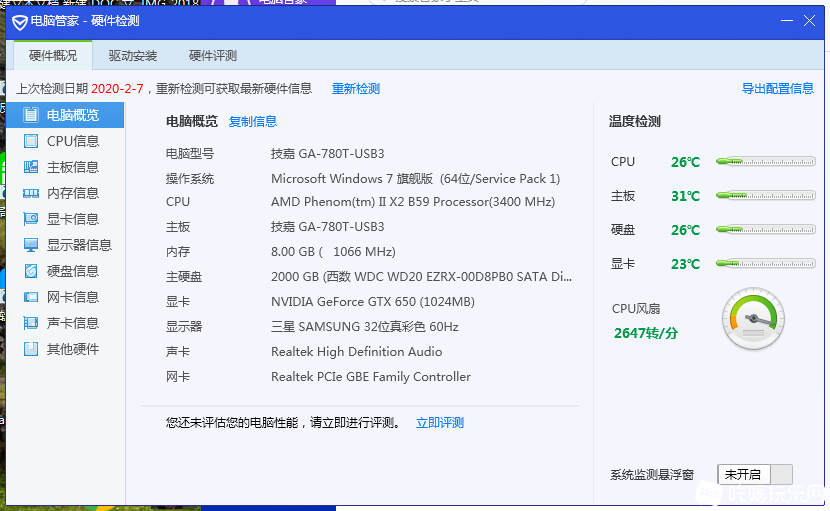
Task: Open 网卡信息 sidebar icon
Action: 31,297
